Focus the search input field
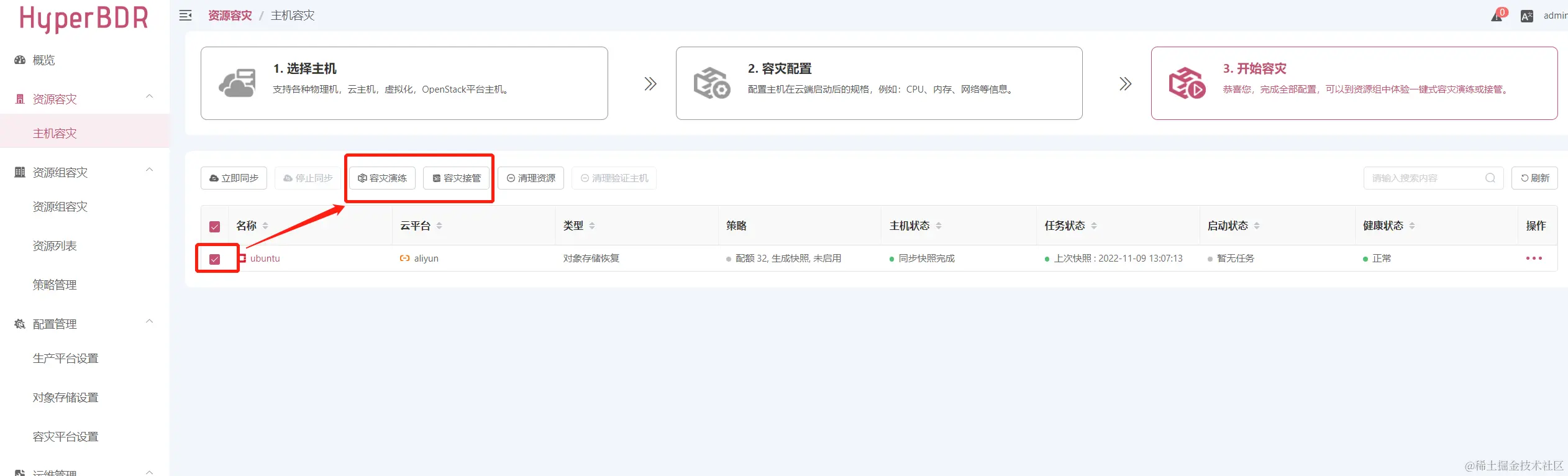 1433,178
